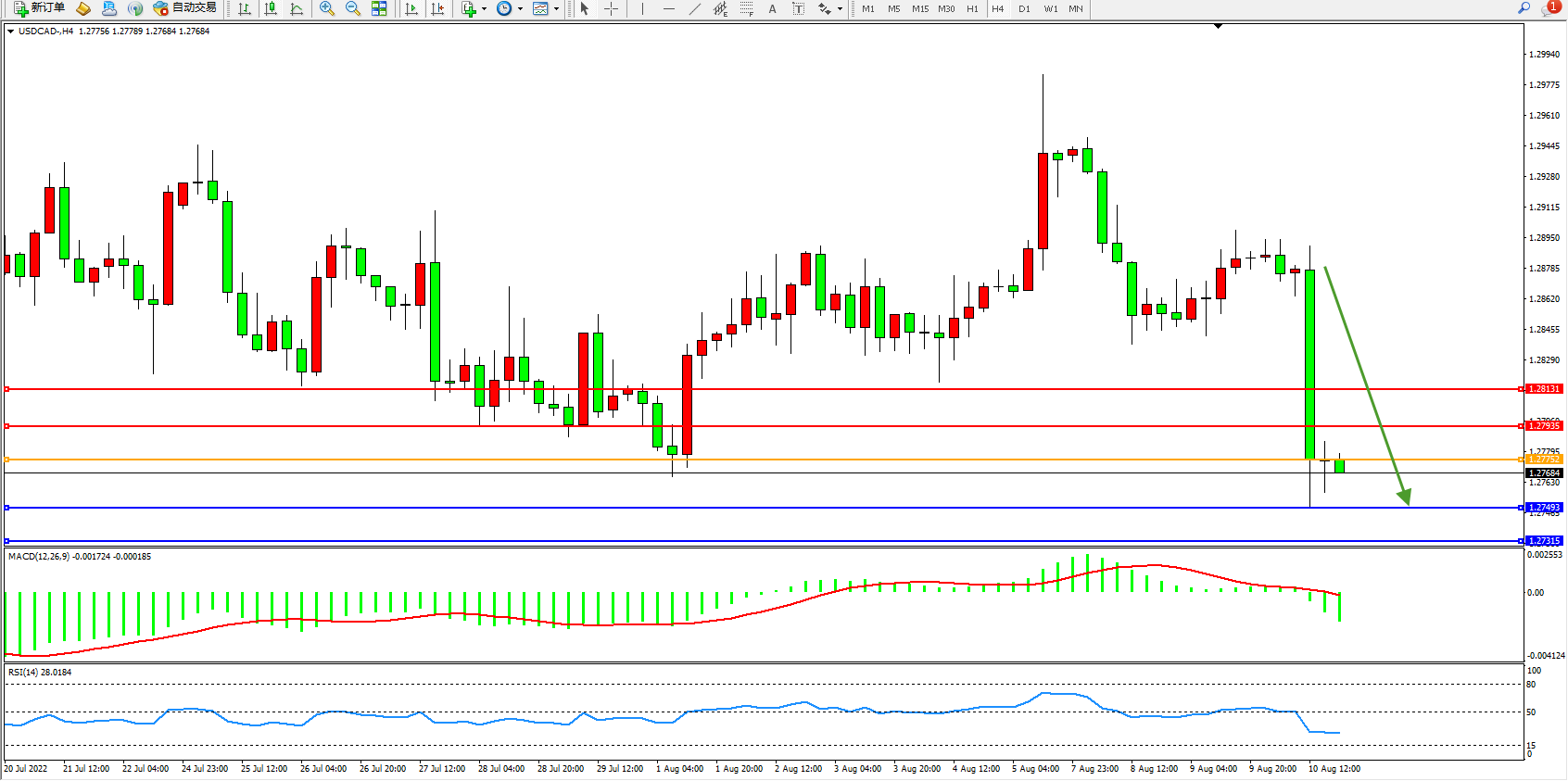1568x781 pixels.
Task: Pick the vertical line drawing tool
Action: tap(642, 8)
